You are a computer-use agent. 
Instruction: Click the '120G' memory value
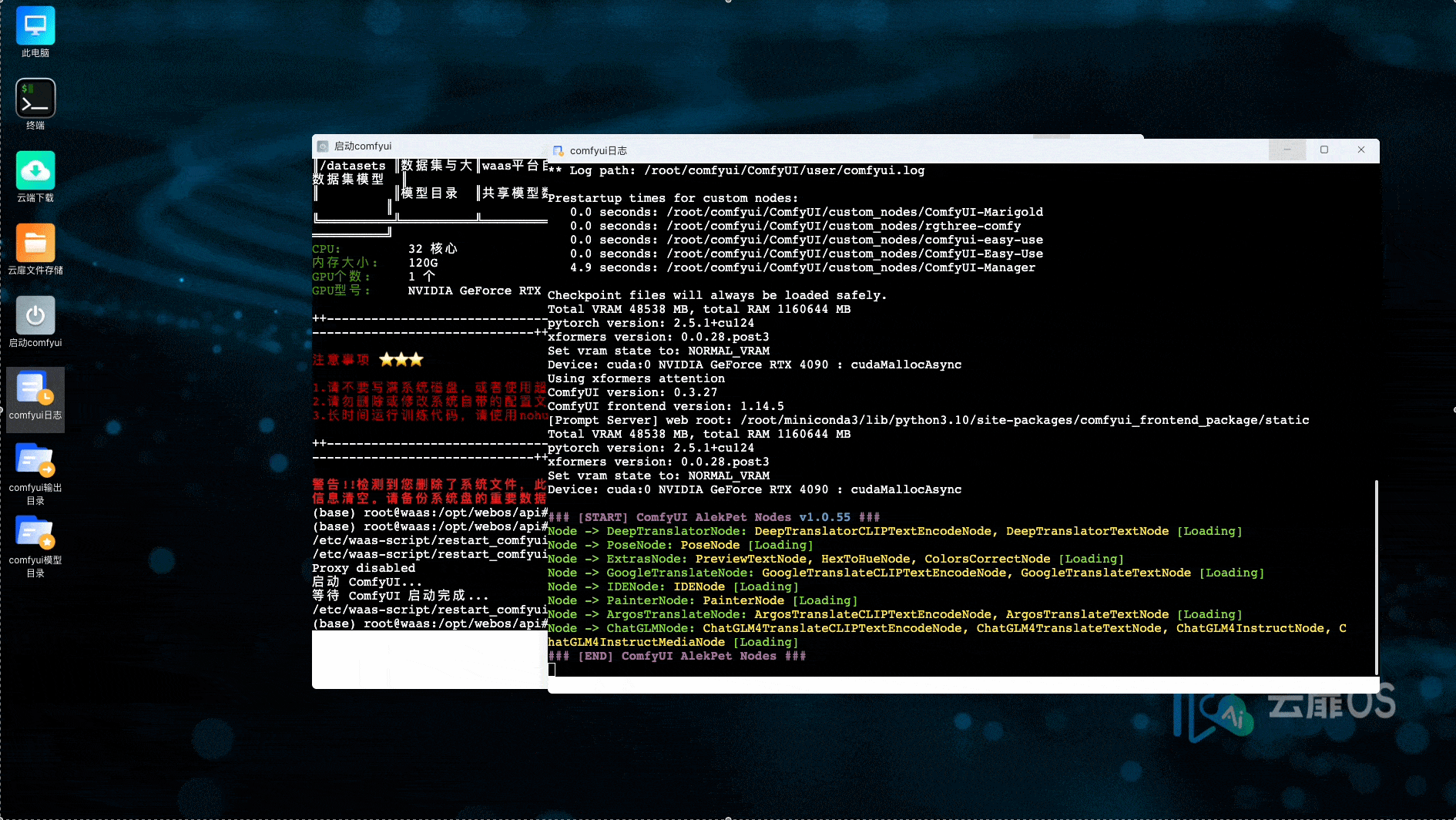[423, 264]
